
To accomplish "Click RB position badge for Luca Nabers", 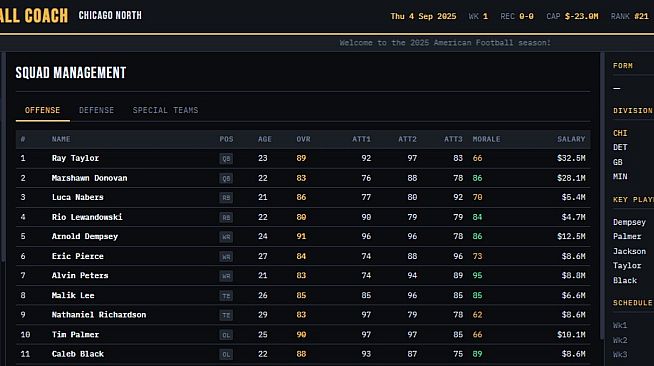I will point(226,198).
